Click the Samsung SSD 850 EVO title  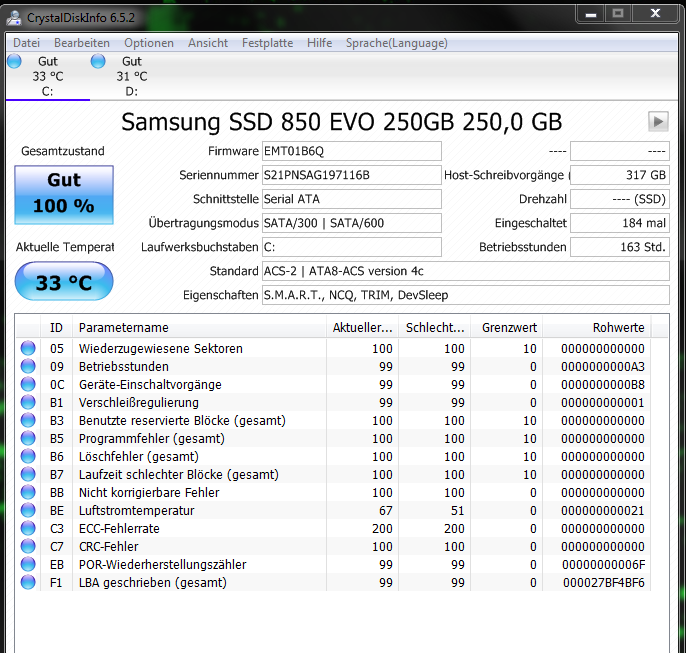[341, 122]
